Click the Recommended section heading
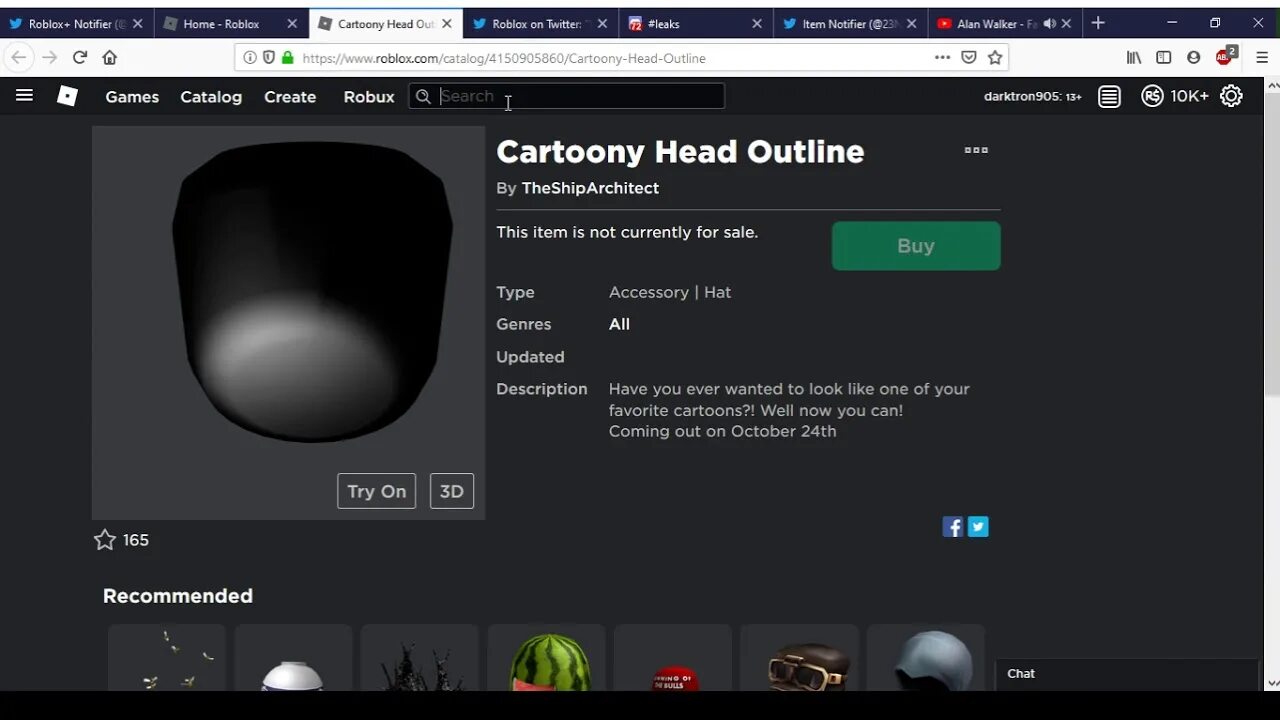The image size is (1280, 720). click(178, 596)
